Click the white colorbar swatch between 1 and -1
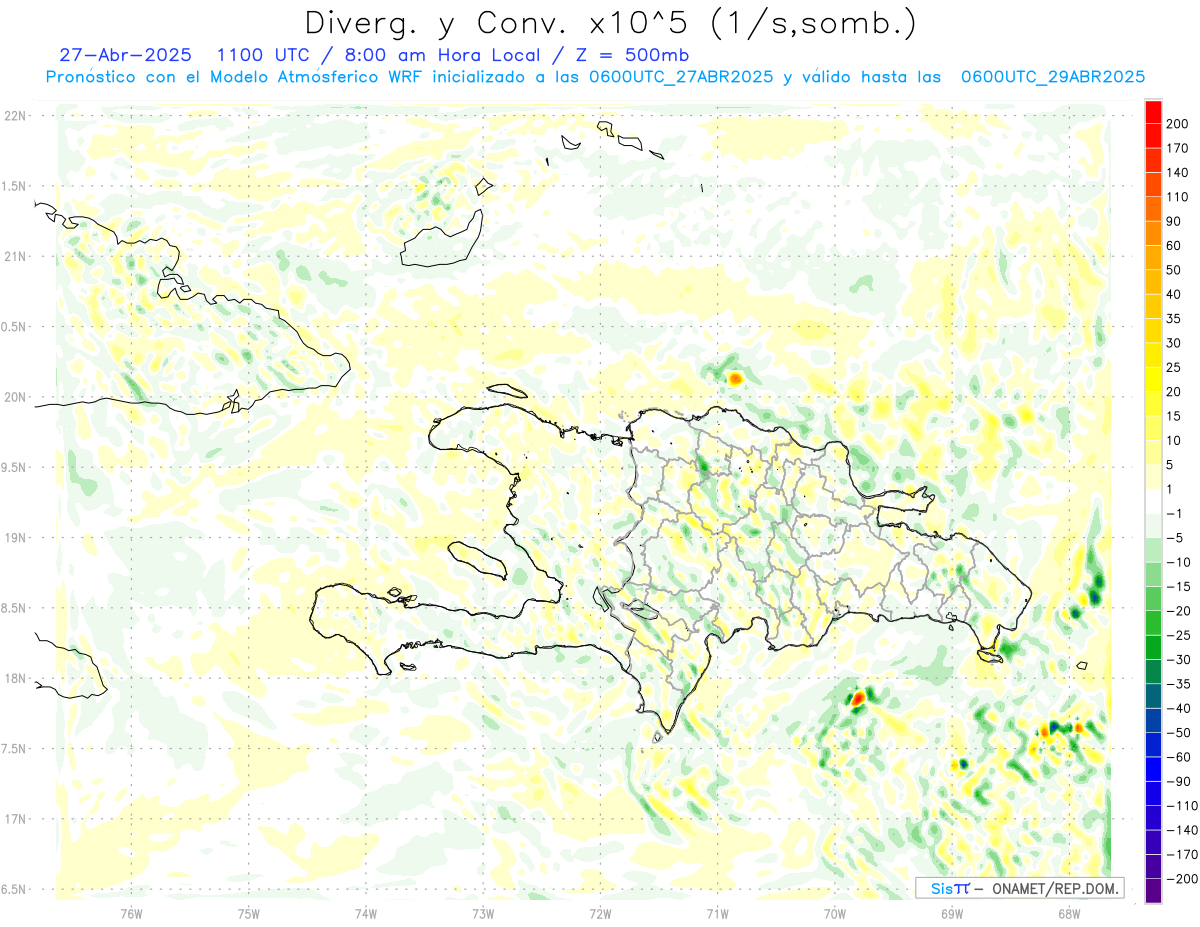The height and width of the screenshot is (927, 1200). click(x=1153, y=502)
